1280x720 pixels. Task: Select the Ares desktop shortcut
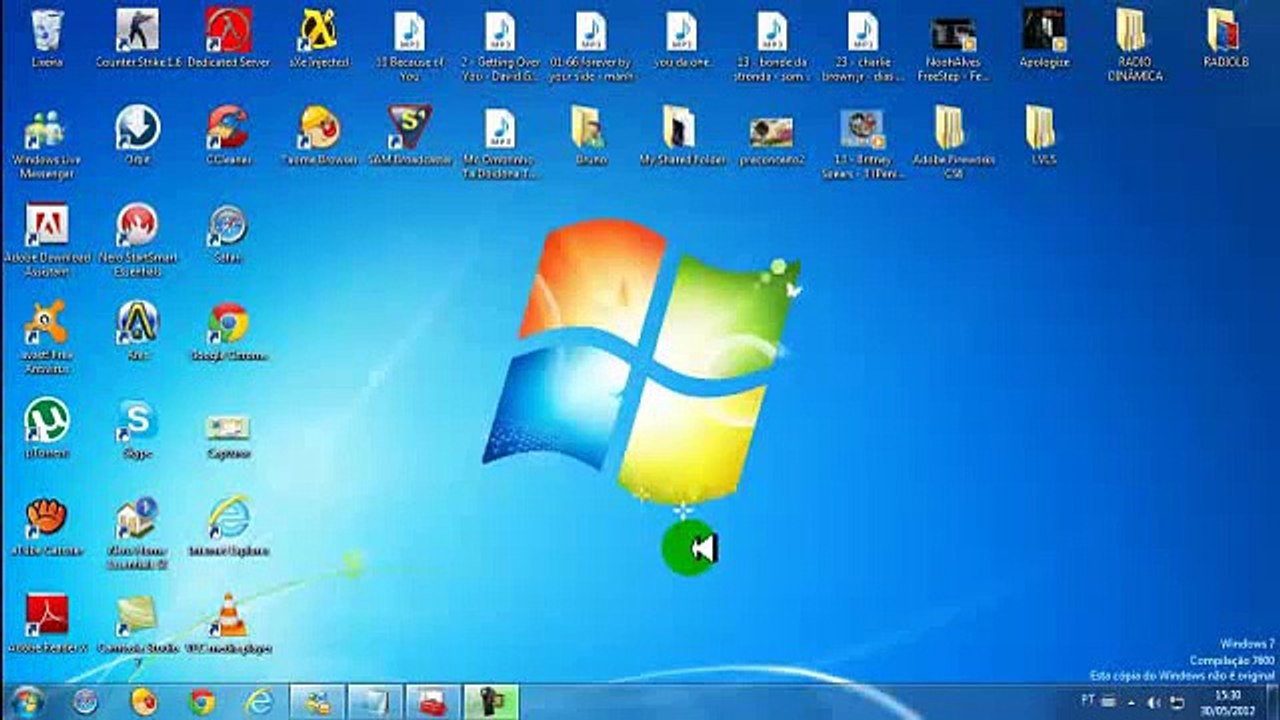(138, 330)
